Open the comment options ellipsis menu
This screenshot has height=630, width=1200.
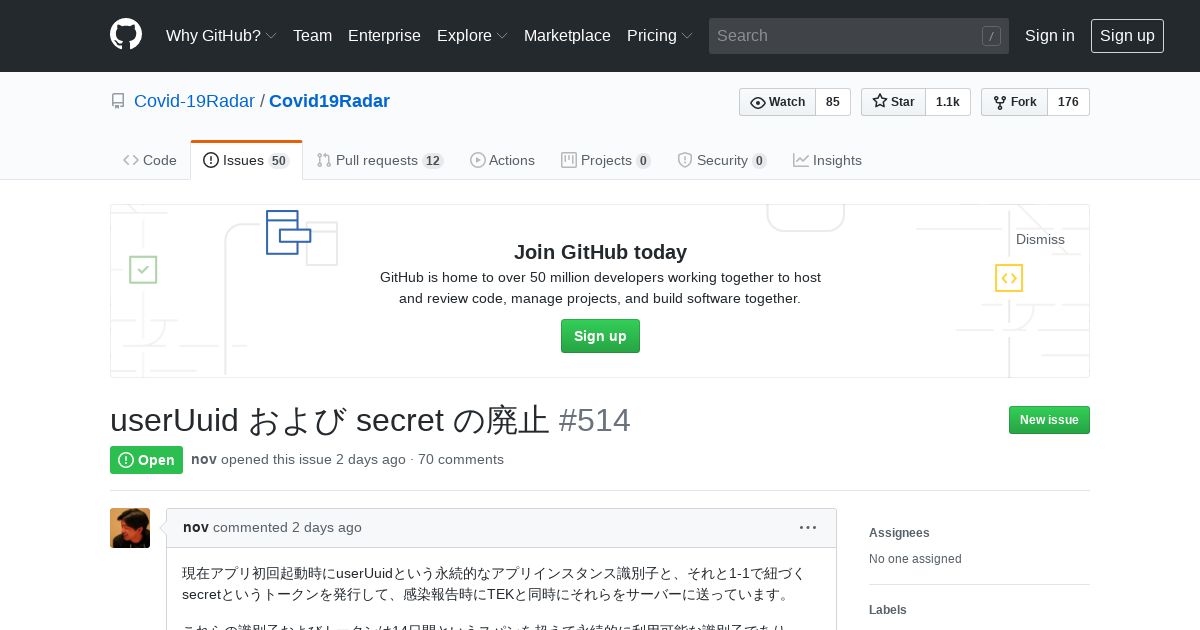pyautogui.click(x=808, y=527)
